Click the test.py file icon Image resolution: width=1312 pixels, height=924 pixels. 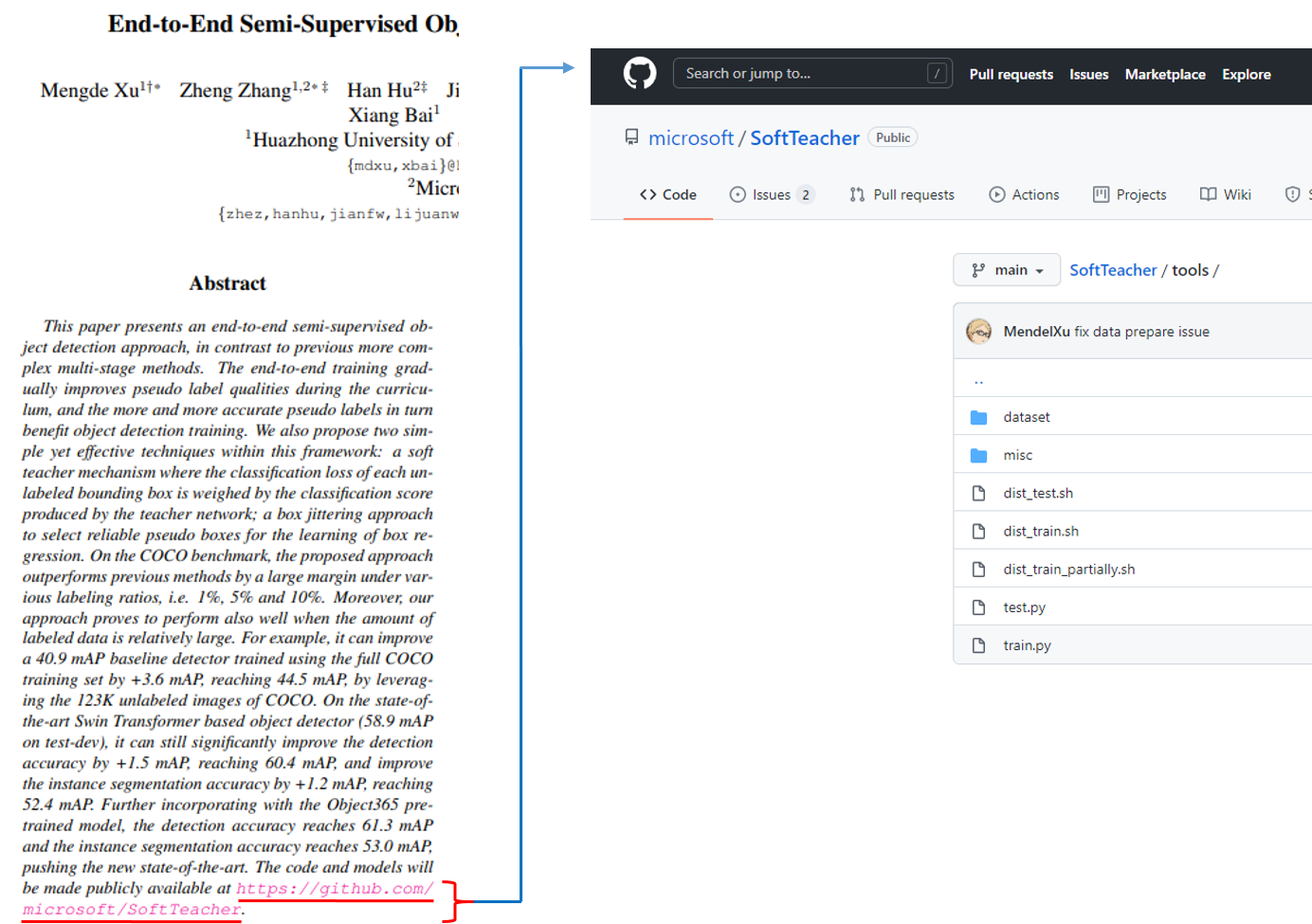point(979,607)
